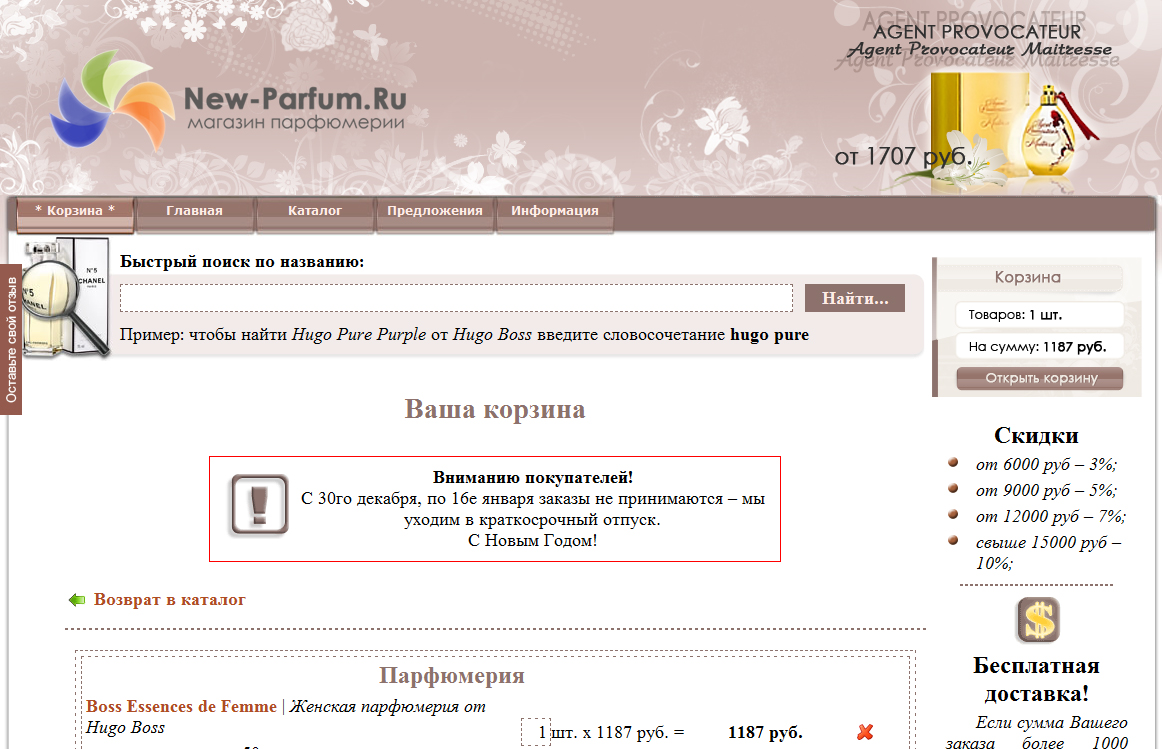
Task: Click the Найти... search button
Action: (x=854, y=298)
